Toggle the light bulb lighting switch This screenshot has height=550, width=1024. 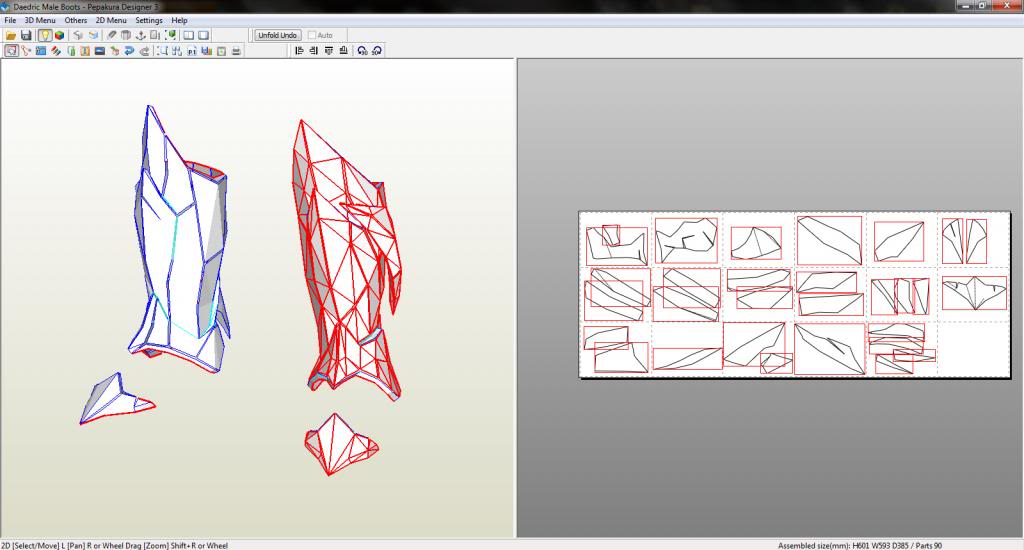coord(44,35)
